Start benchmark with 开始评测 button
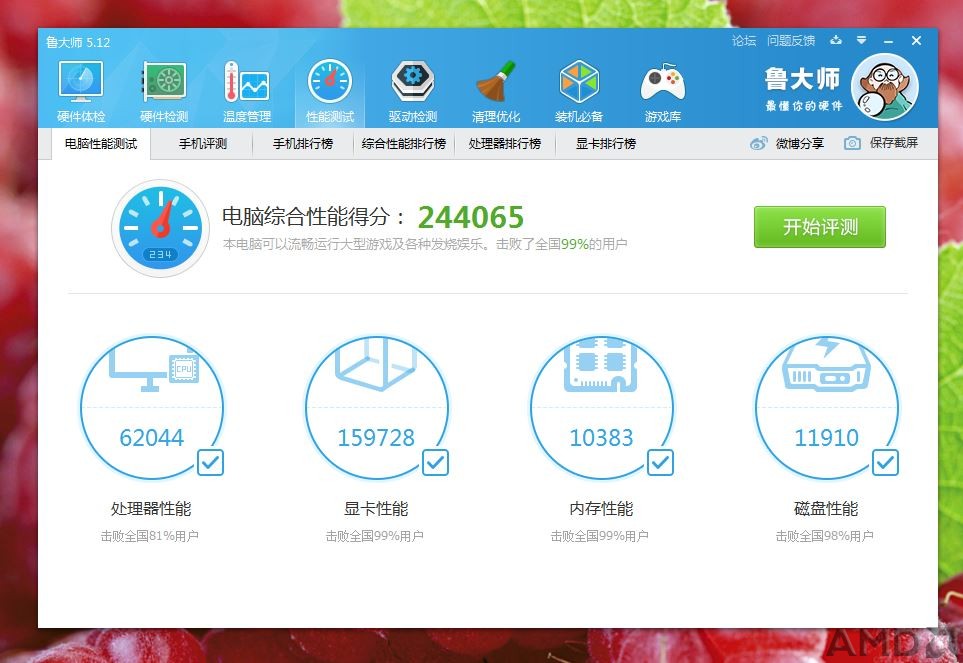 pyautogui.click(x=820, y=227)
